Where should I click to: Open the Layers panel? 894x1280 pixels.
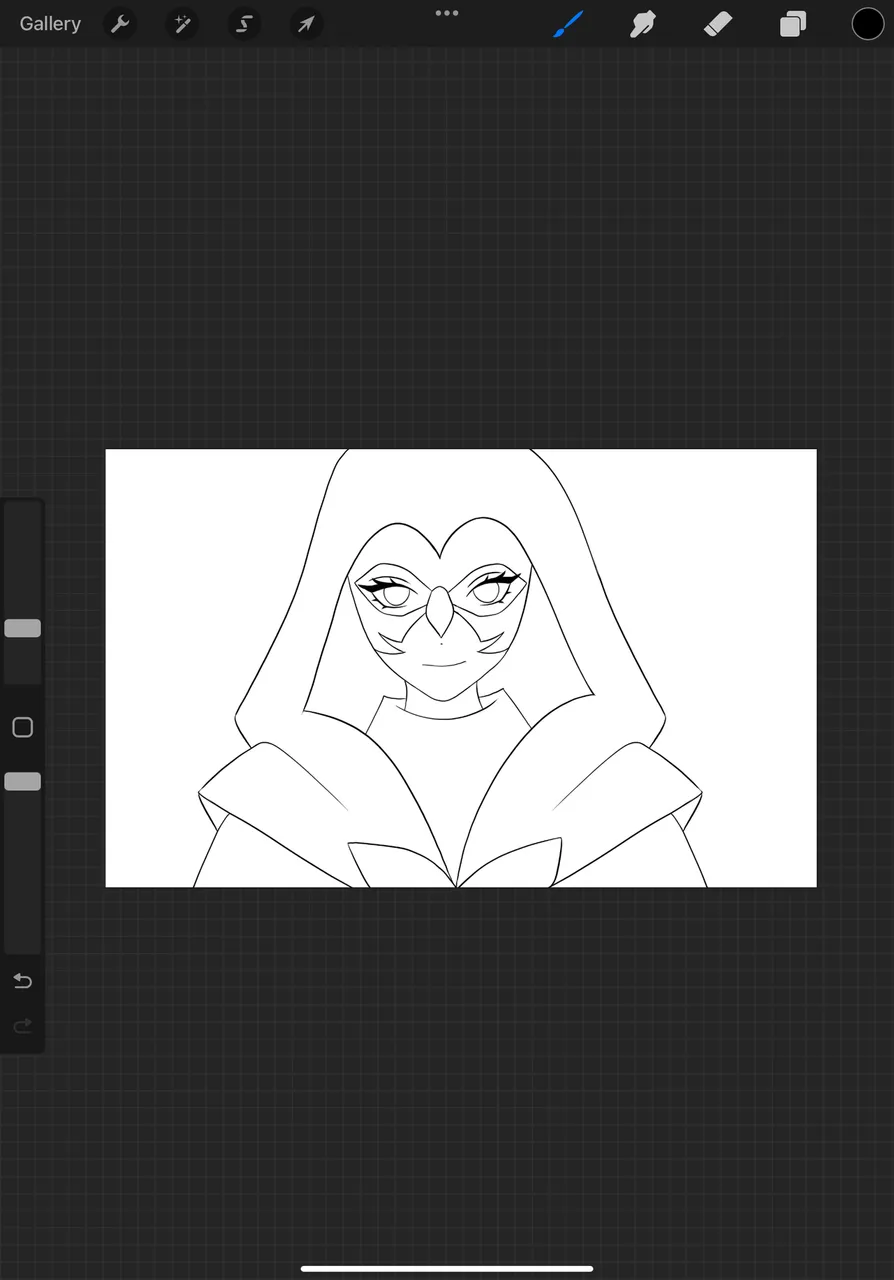[793, 24]
